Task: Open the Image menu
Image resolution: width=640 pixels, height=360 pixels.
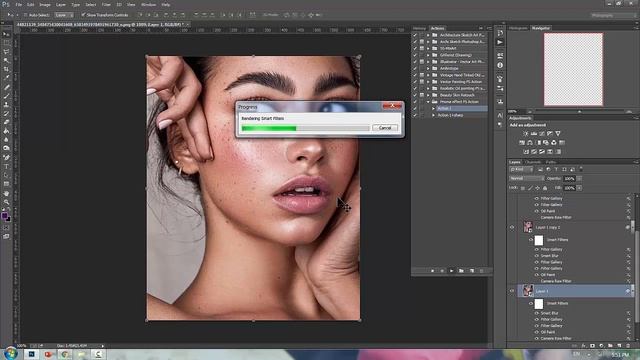Action: (45, 4)
